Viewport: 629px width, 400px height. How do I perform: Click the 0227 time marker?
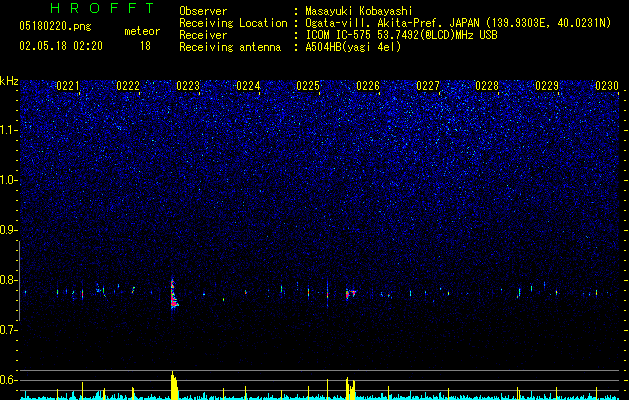(428, 86)
